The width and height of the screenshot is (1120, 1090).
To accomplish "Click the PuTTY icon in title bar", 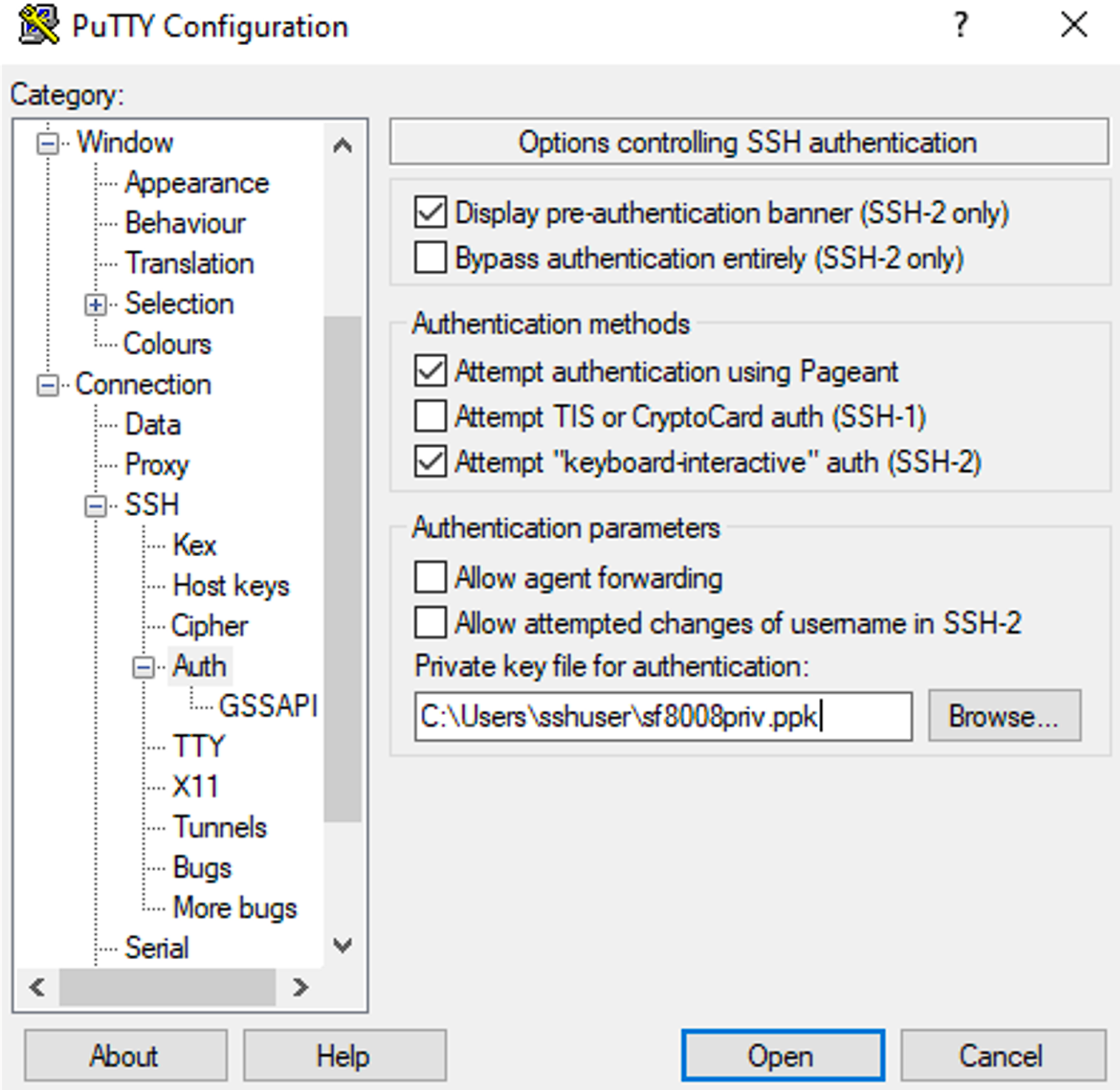I will (x=38, y=25).
